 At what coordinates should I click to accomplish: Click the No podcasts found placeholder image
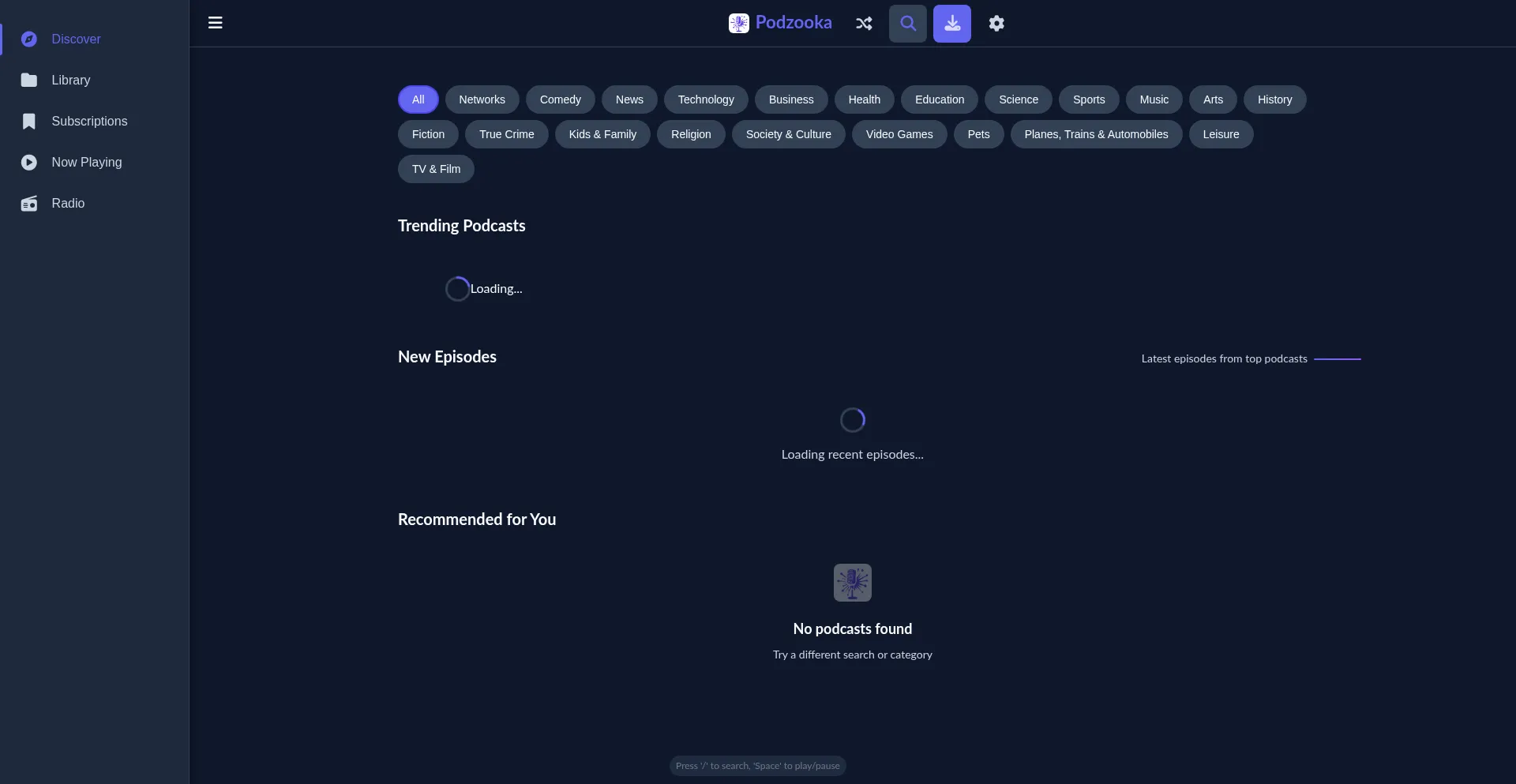852,583
